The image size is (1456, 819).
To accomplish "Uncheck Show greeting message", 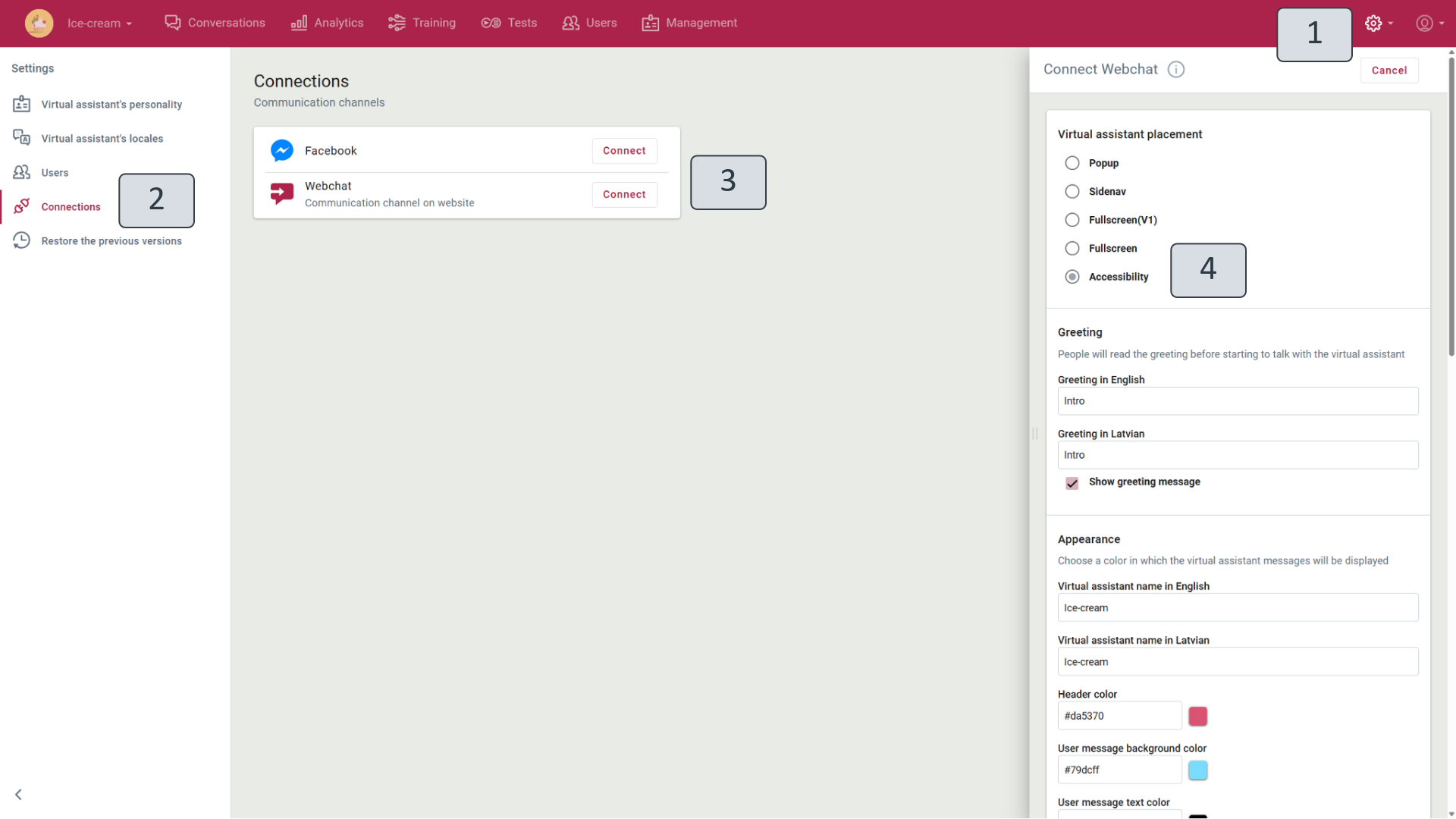I will 1072,483.
